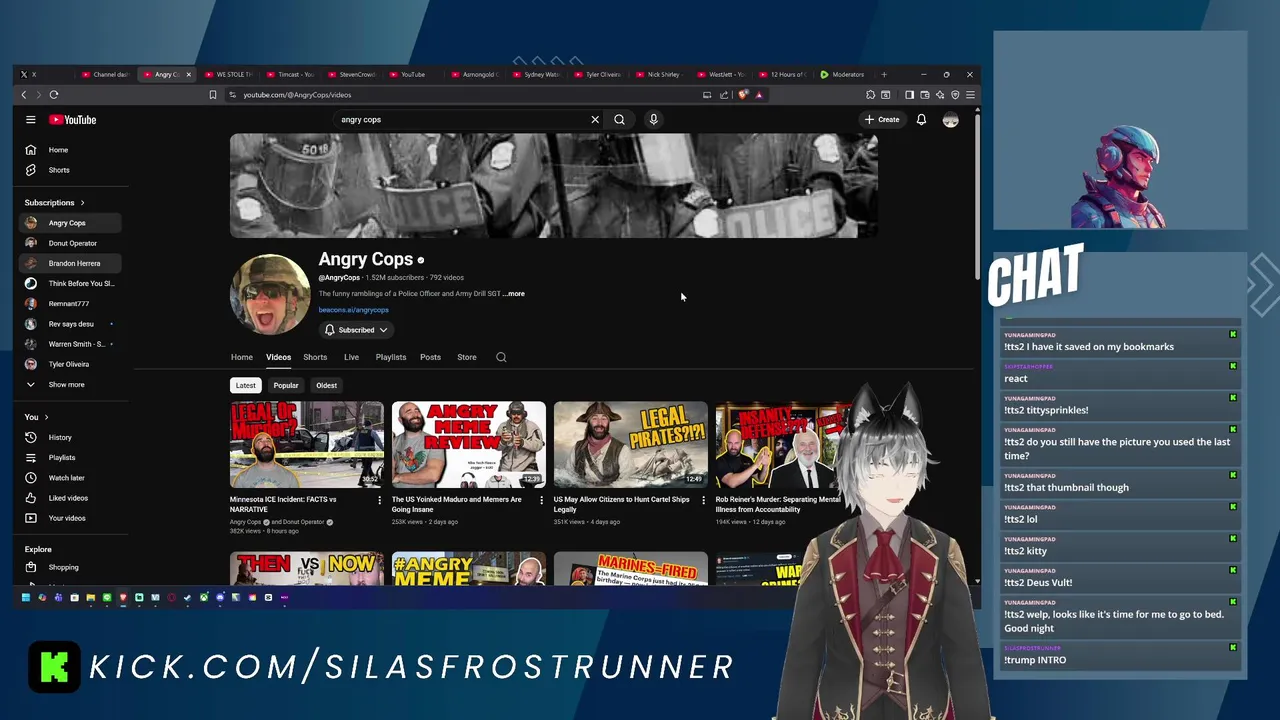The width and height of the screenshot is (1280, 720).
Task: Open Liked videos
Action: click(x=70, y=498)
